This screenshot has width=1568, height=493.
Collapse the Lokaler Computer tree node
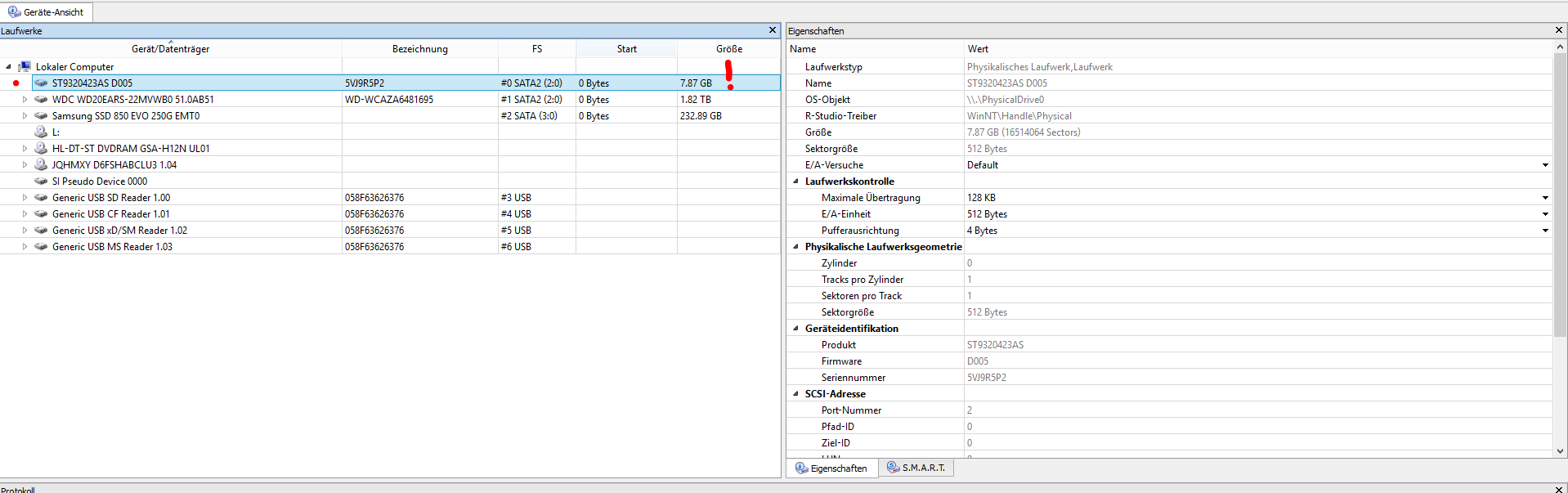8,67
